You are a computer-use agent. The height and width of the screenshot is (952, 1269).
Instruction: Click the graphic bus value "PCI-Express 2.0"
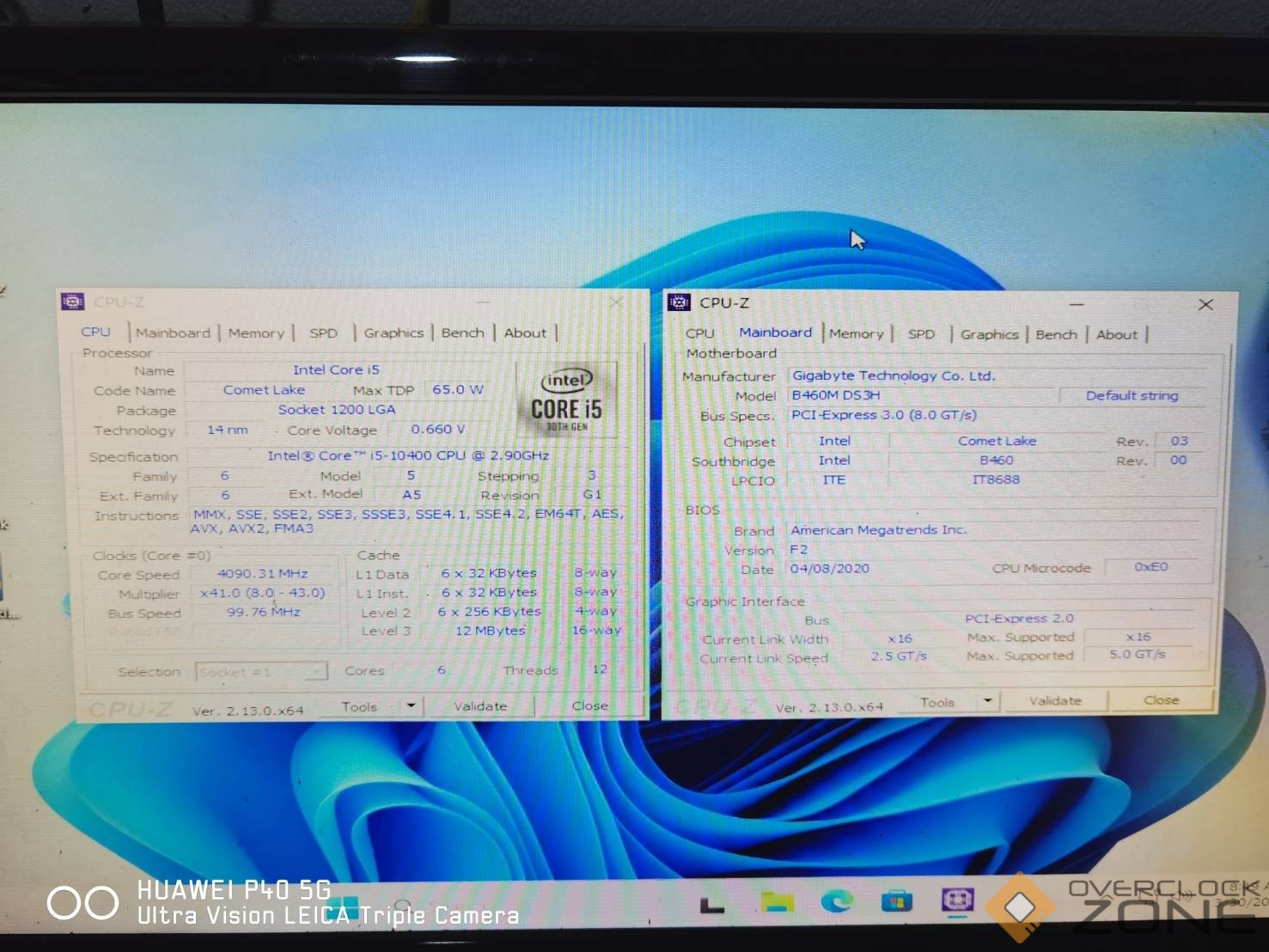[1019, 619]
